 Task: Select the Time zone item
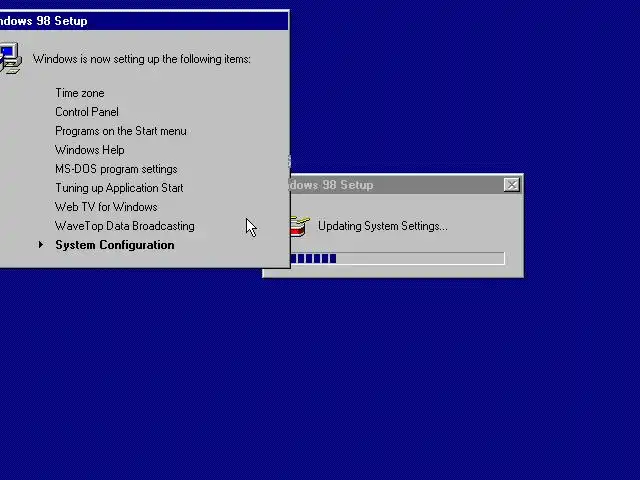(80, 93)
